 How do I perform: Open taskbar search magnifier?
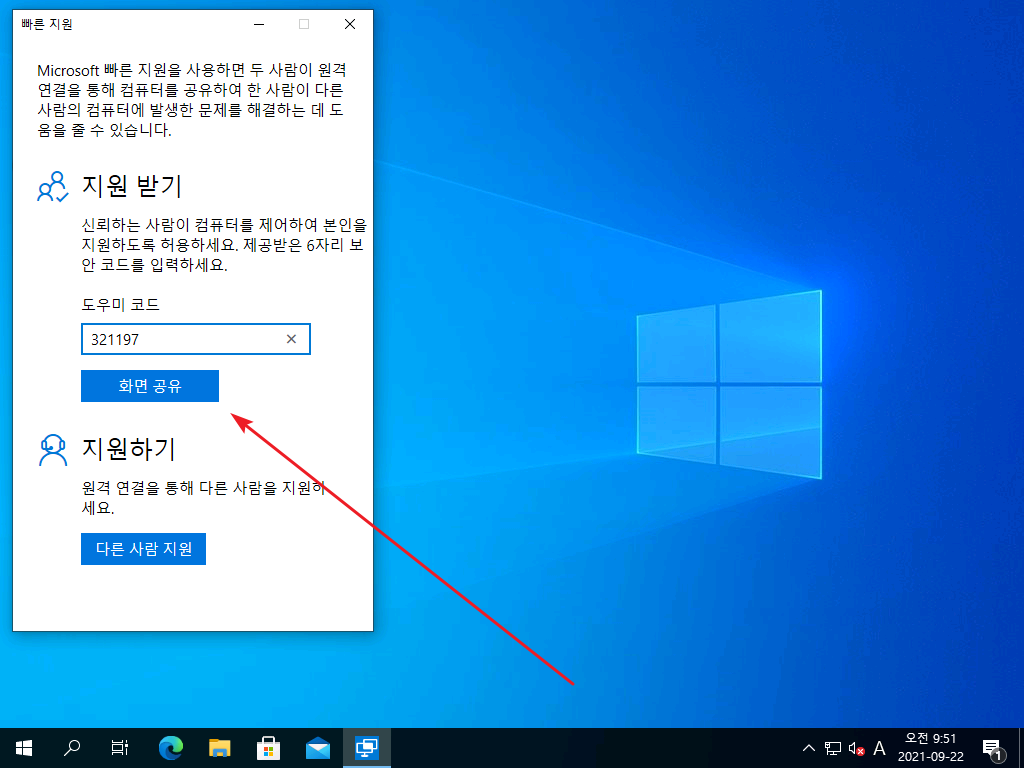pyautogui.click(x=72, y=748)
